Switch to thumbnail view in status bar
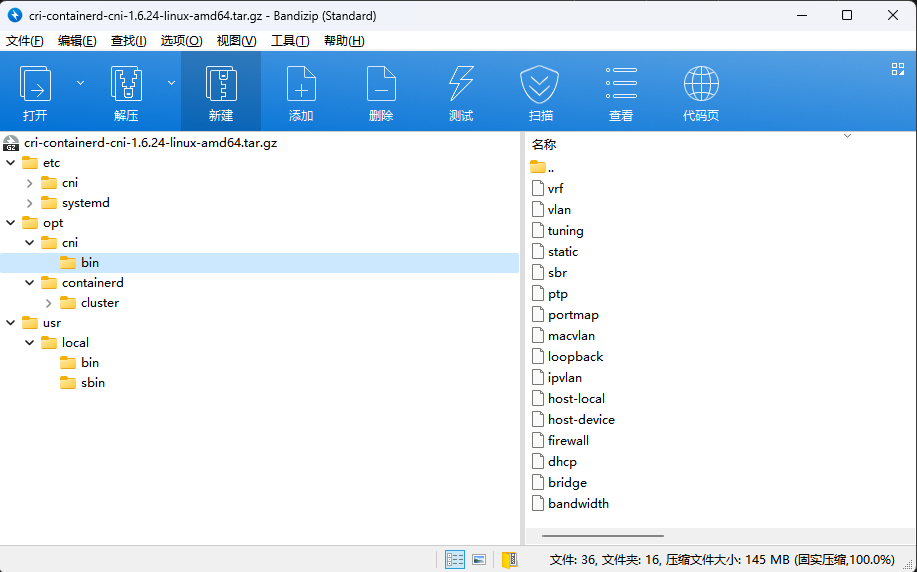 479,560
